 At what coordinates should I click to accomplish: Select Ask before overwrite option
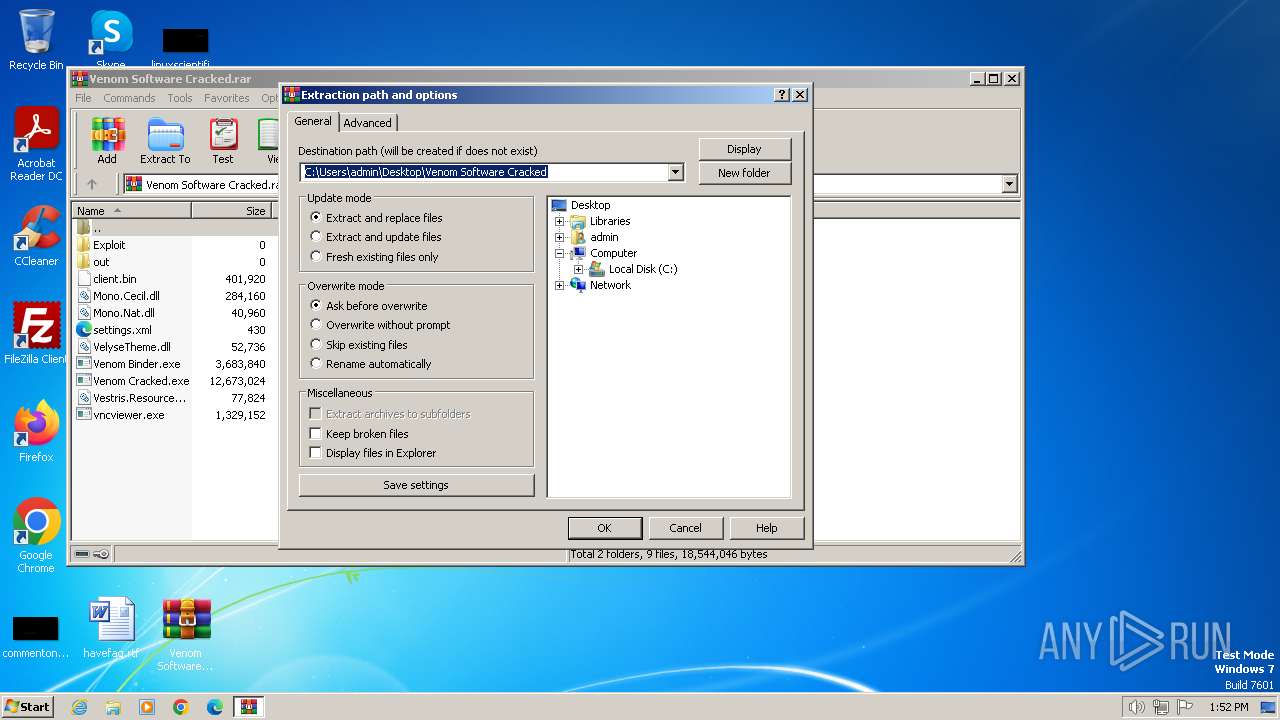368,306
